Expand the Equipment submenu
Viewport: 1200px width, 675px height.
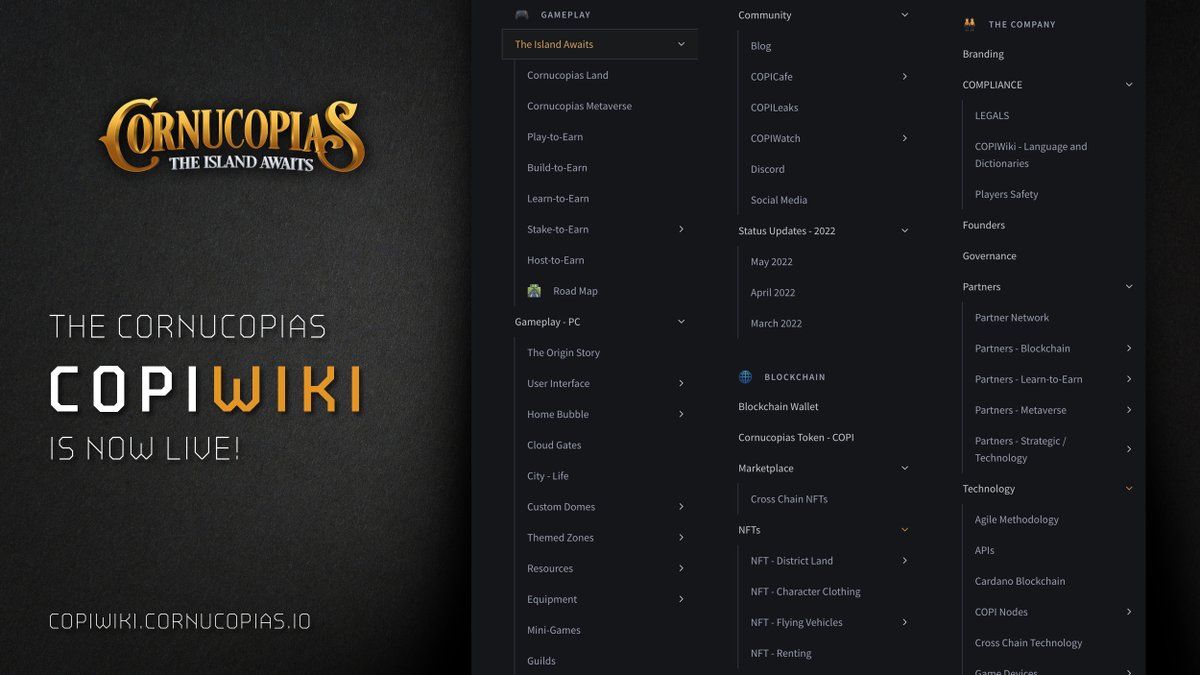click(x=681, y=599)
